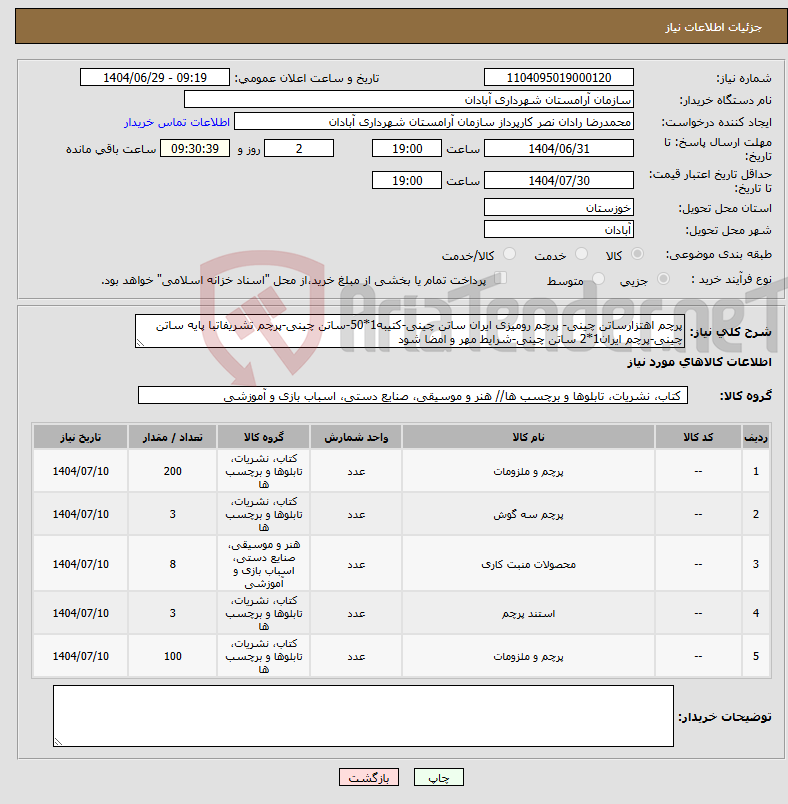
Task: Click the تاریخ نیاز column header
Action: [80, 437]
